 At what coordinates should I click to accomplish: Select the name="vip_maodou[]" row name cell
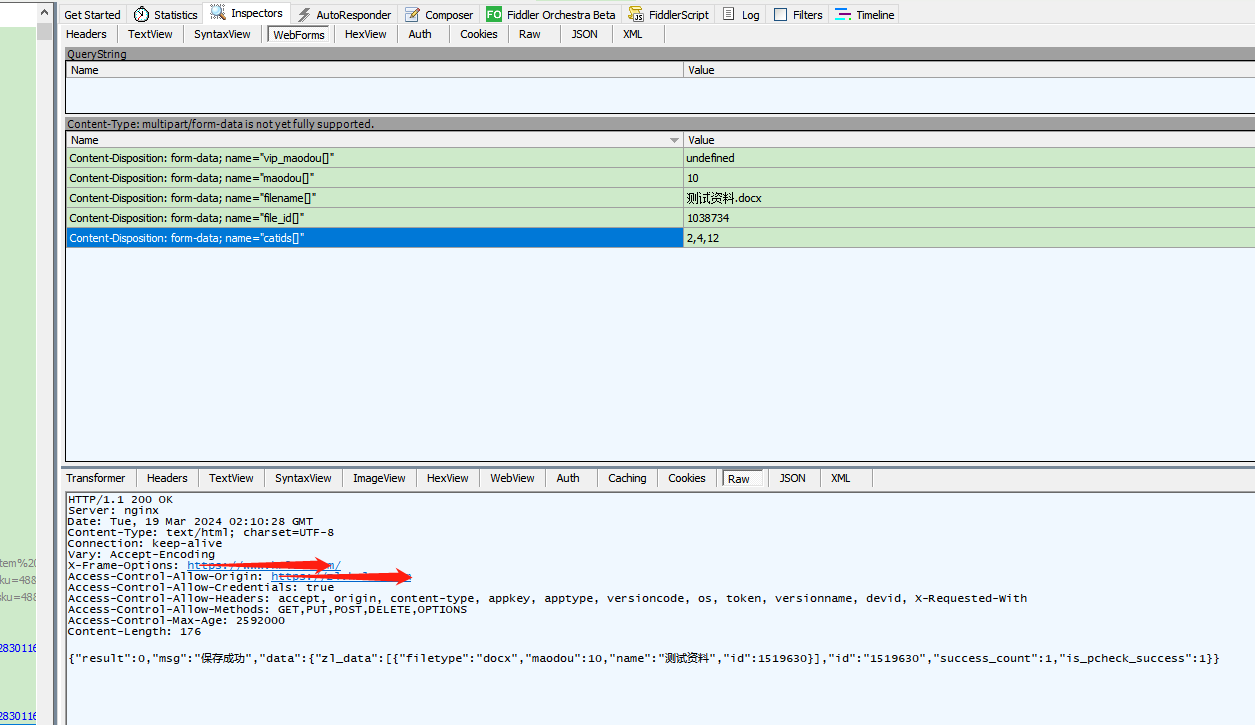tap(374, 158)
